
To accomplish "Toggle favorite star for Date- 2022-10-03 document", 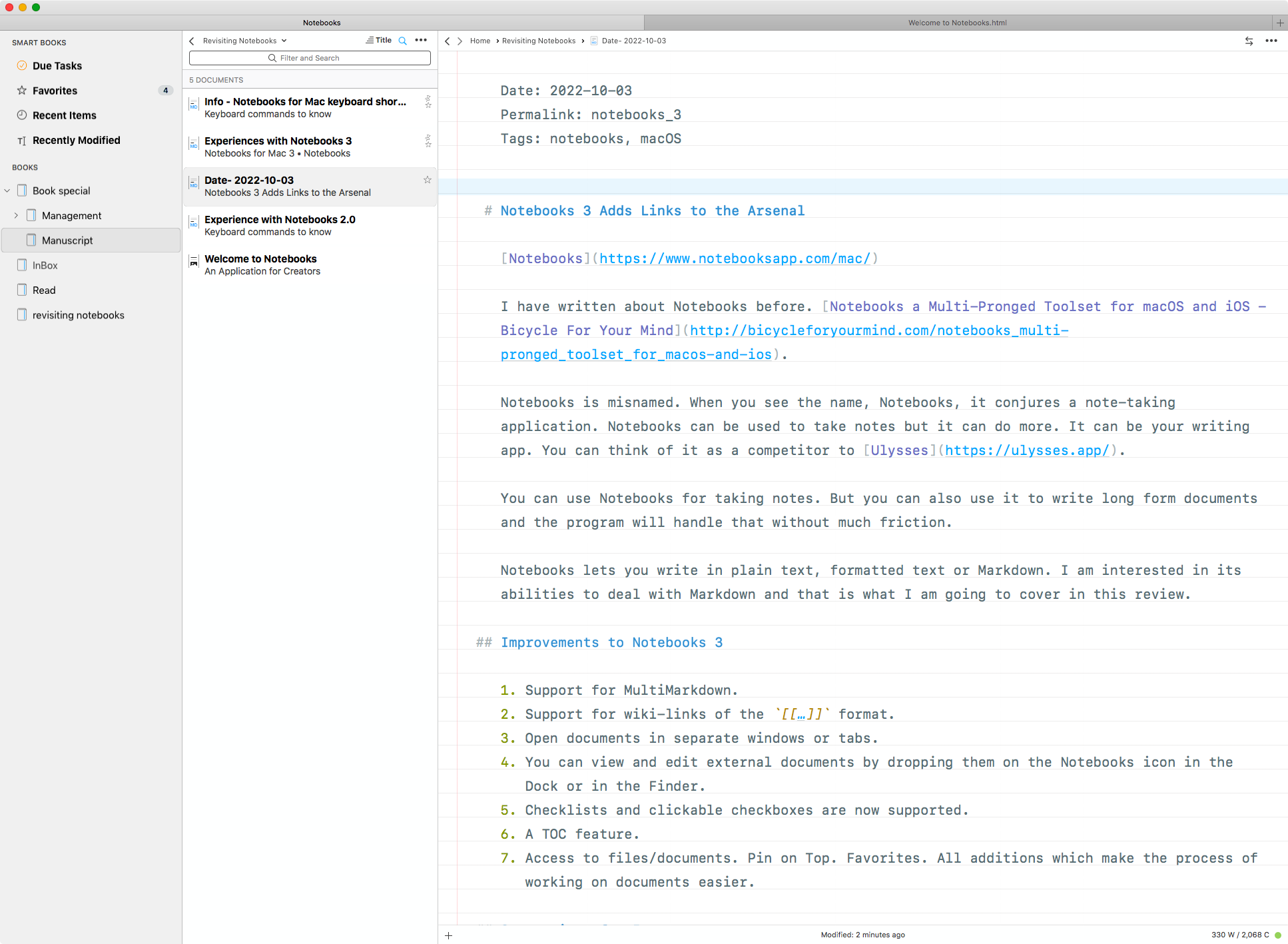I will 428,180.
